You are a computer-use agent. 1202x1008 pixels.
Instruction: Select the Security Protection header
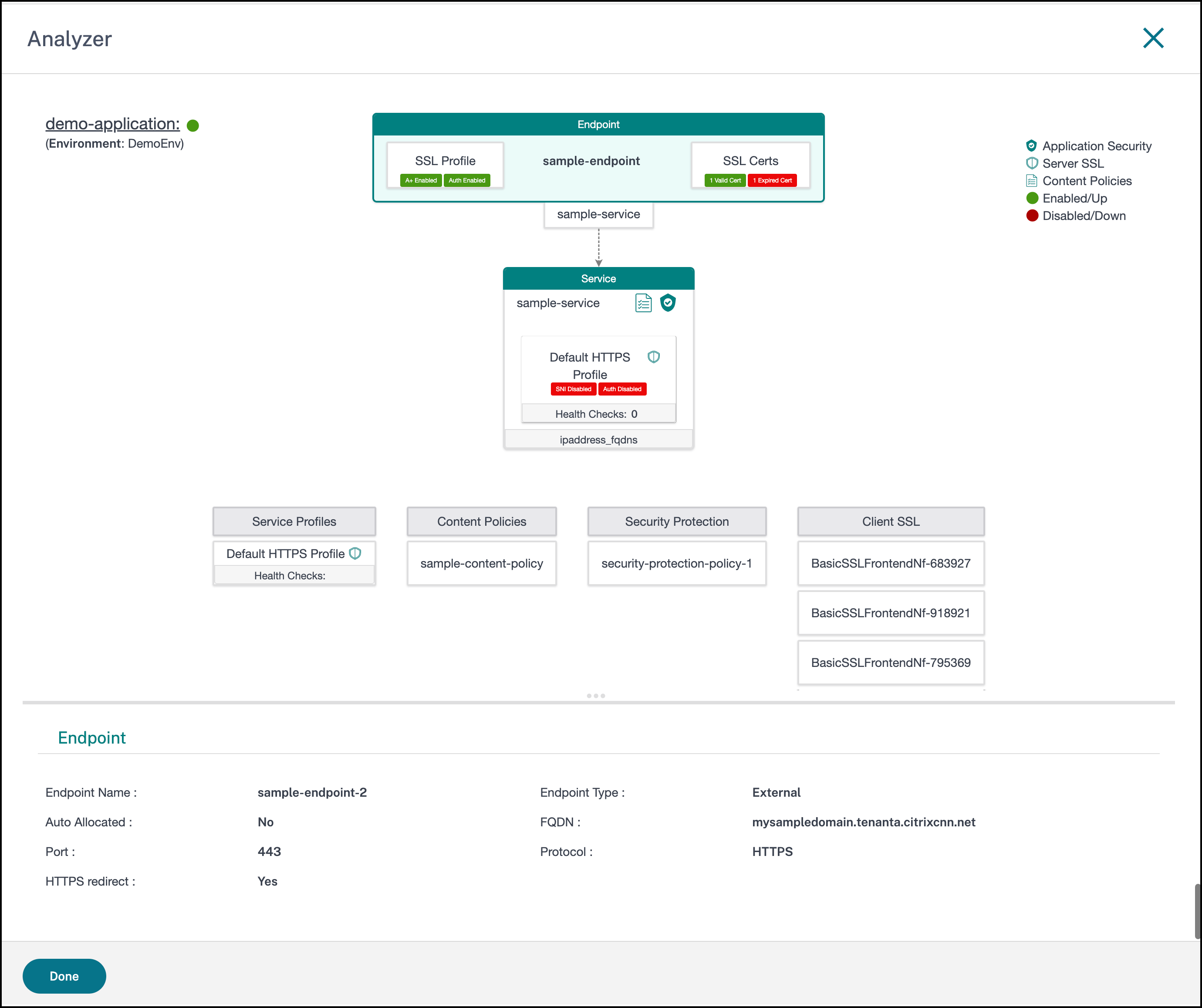(676, 521)
